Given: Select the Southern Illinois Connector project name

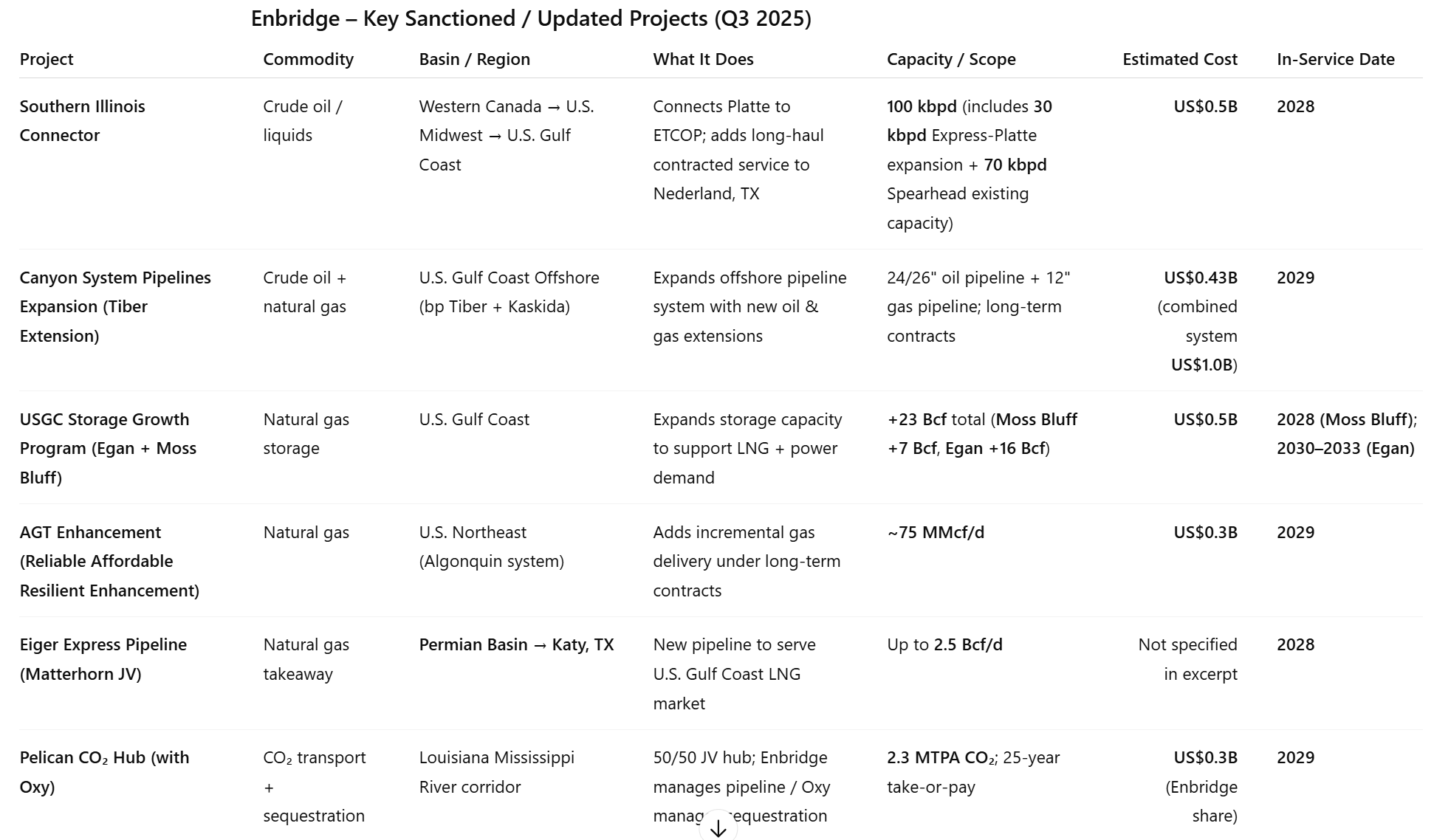Looking at the screenshot, I should tap(82, 121).
